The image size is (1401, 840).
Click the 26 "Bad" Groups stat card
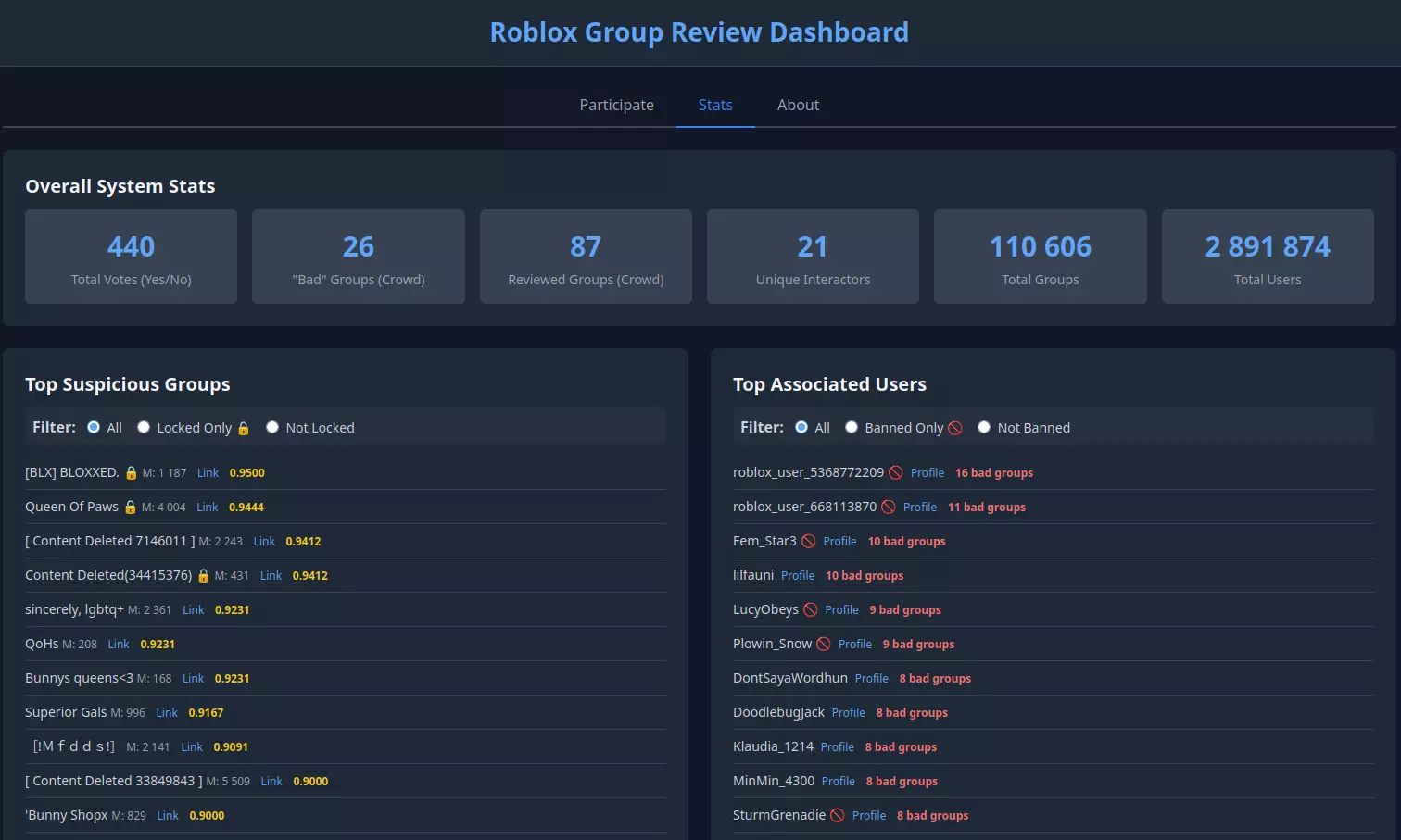(x=359, y=257)
